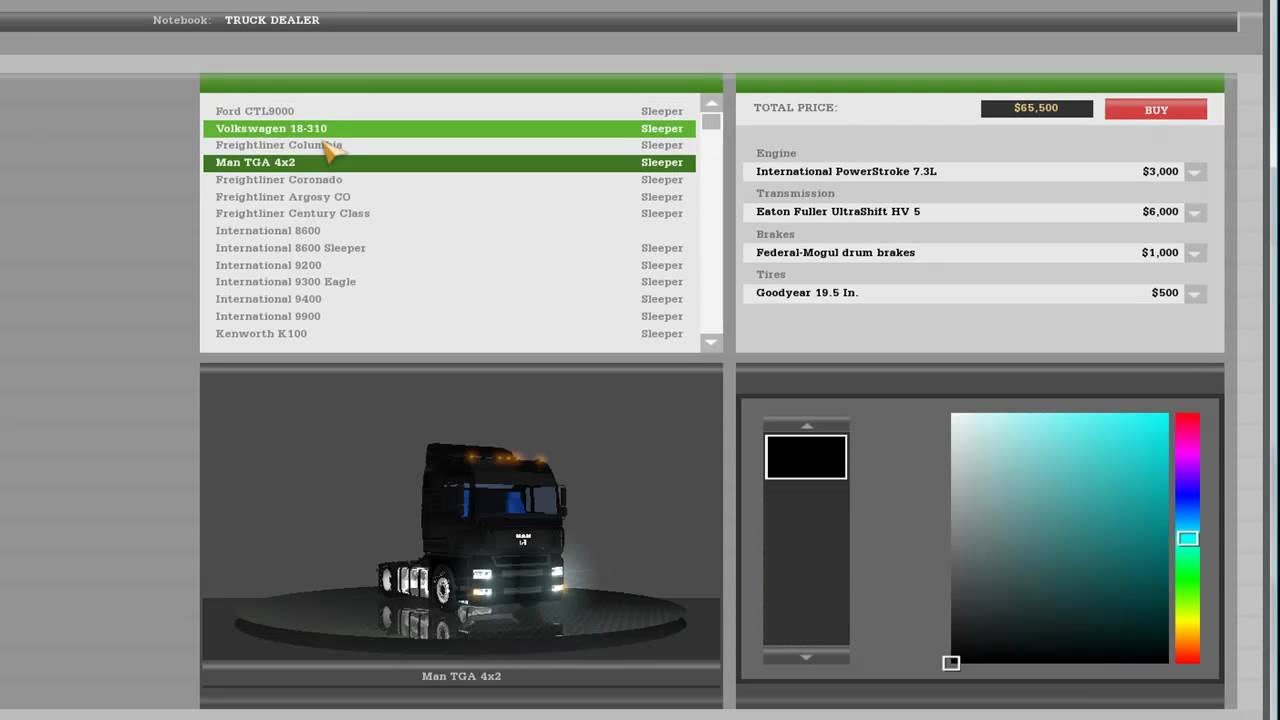Click the $65,500 total price display

[x=1036, y=109]
